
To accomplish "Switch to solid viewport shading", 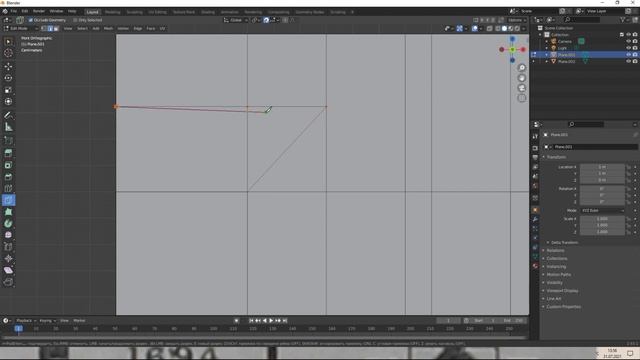I will click(x=504, y=29).
